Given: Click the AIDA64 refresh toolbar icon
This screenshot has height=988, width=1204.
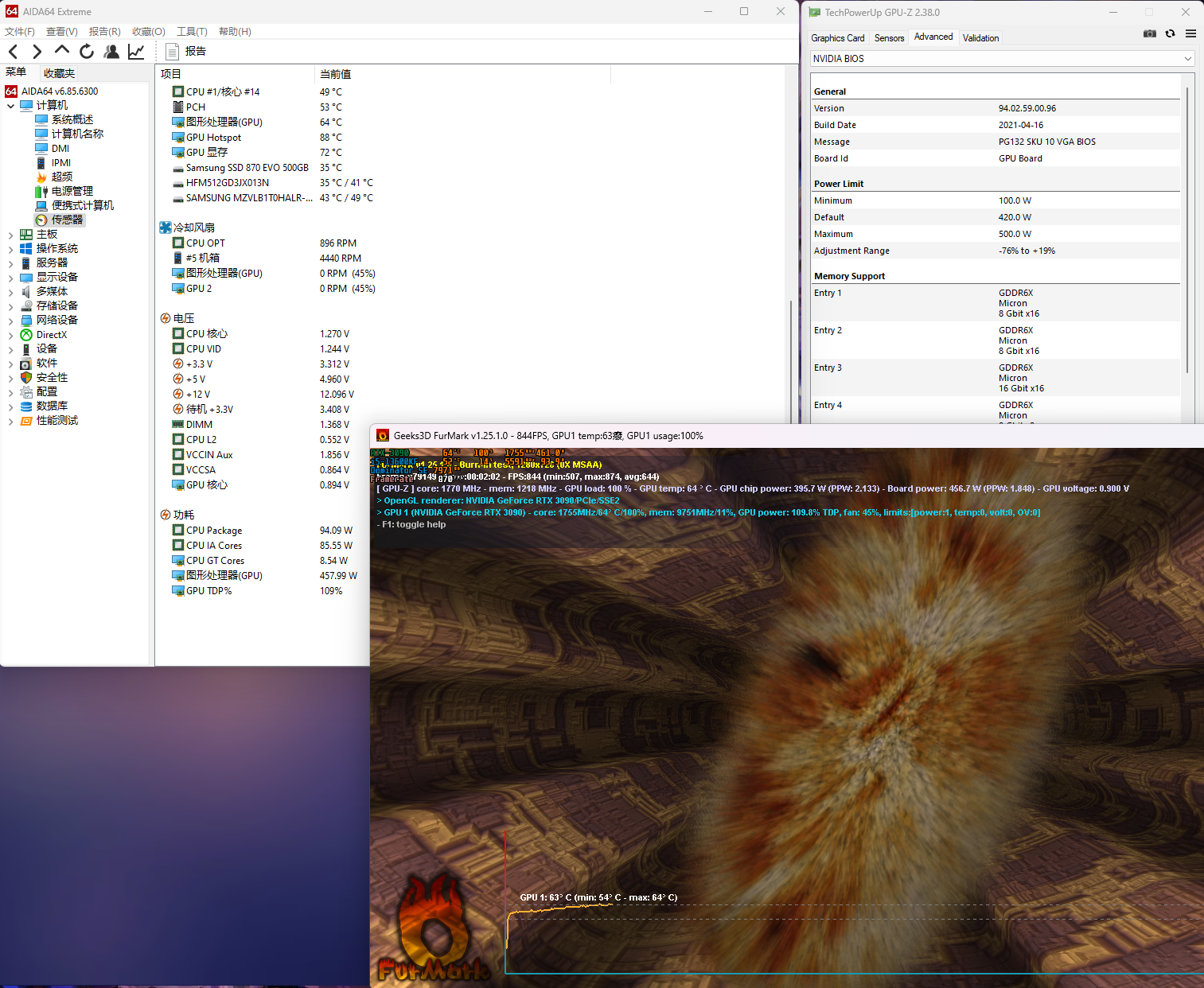Looking at the screenshot, I should (x=87, y=52).
